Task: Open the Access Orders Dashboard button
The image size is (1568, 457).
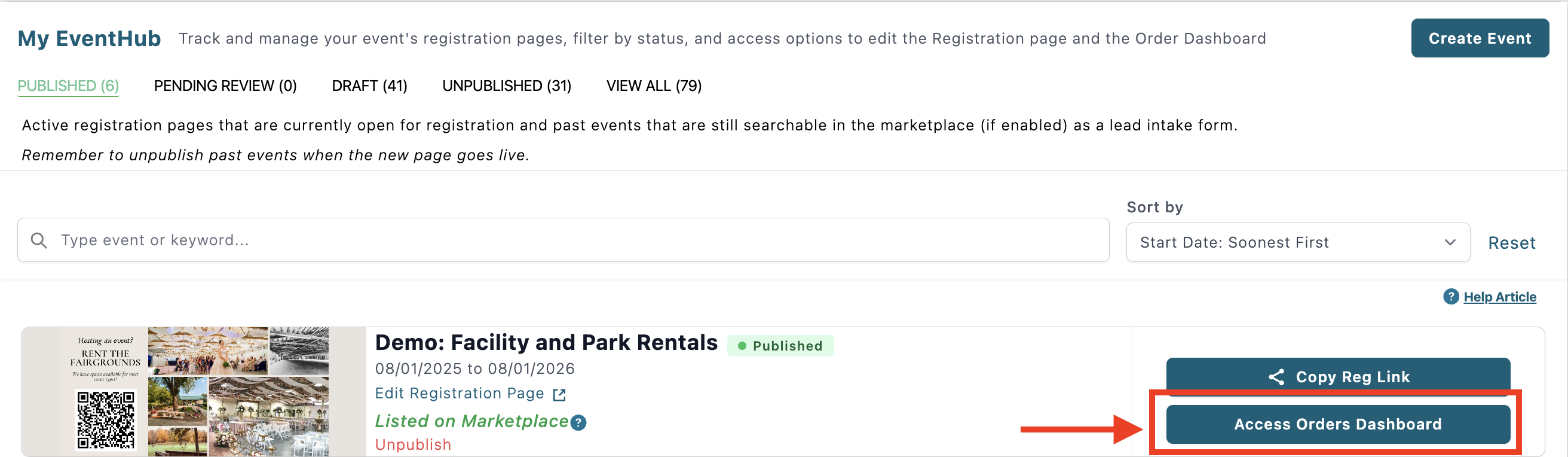Action: [x=1338, y=425]
